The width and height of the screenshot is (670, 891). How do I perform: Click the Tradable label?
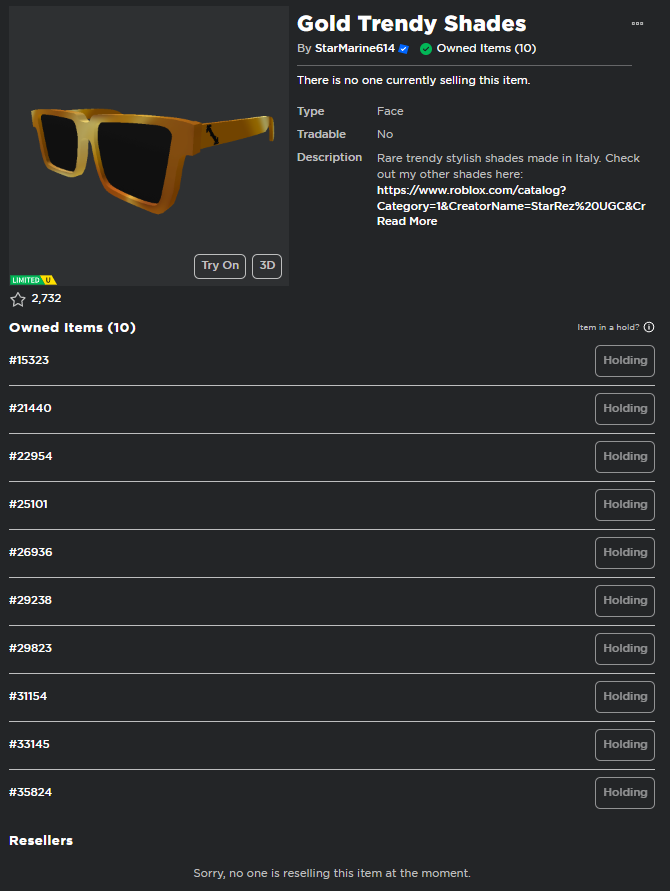coord(321,134)
